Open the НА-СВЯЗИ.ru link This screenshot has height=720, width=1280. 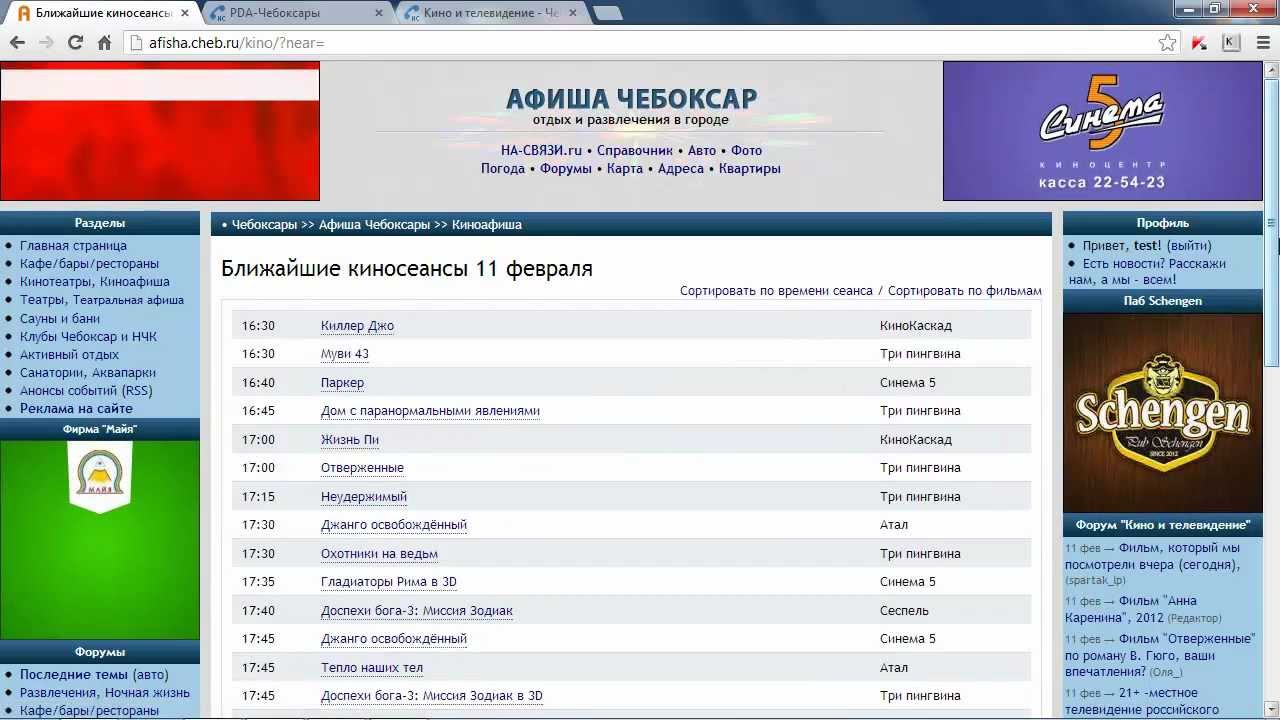541,151
